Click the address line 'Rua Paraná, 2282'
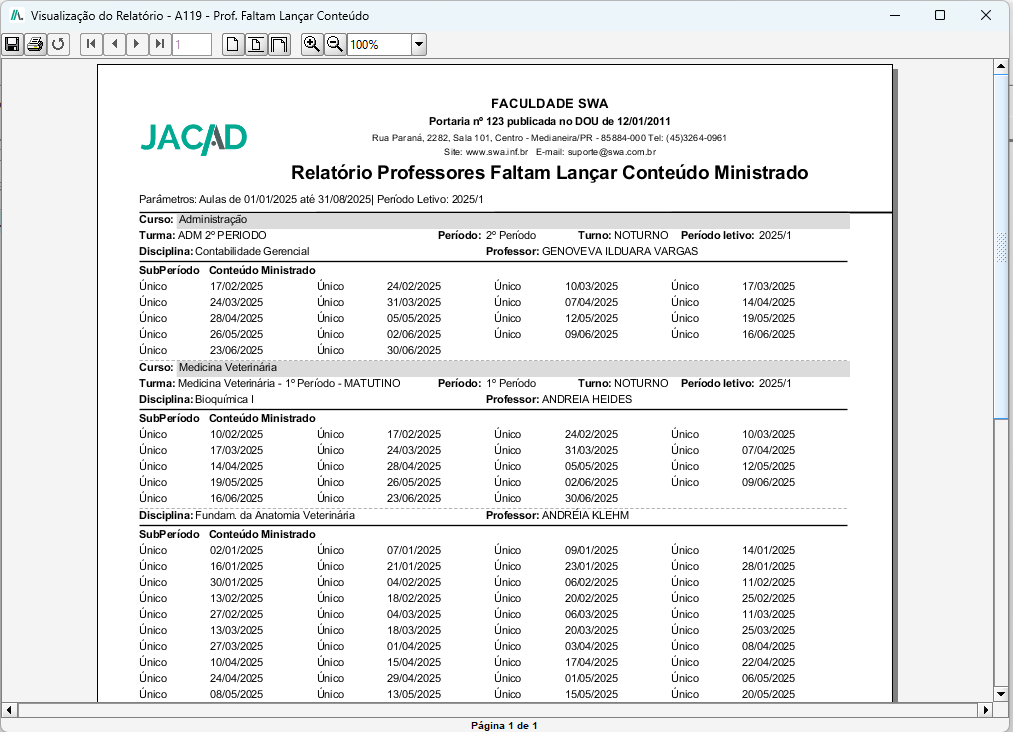The image size is (1013, 732). coord(549,138)
